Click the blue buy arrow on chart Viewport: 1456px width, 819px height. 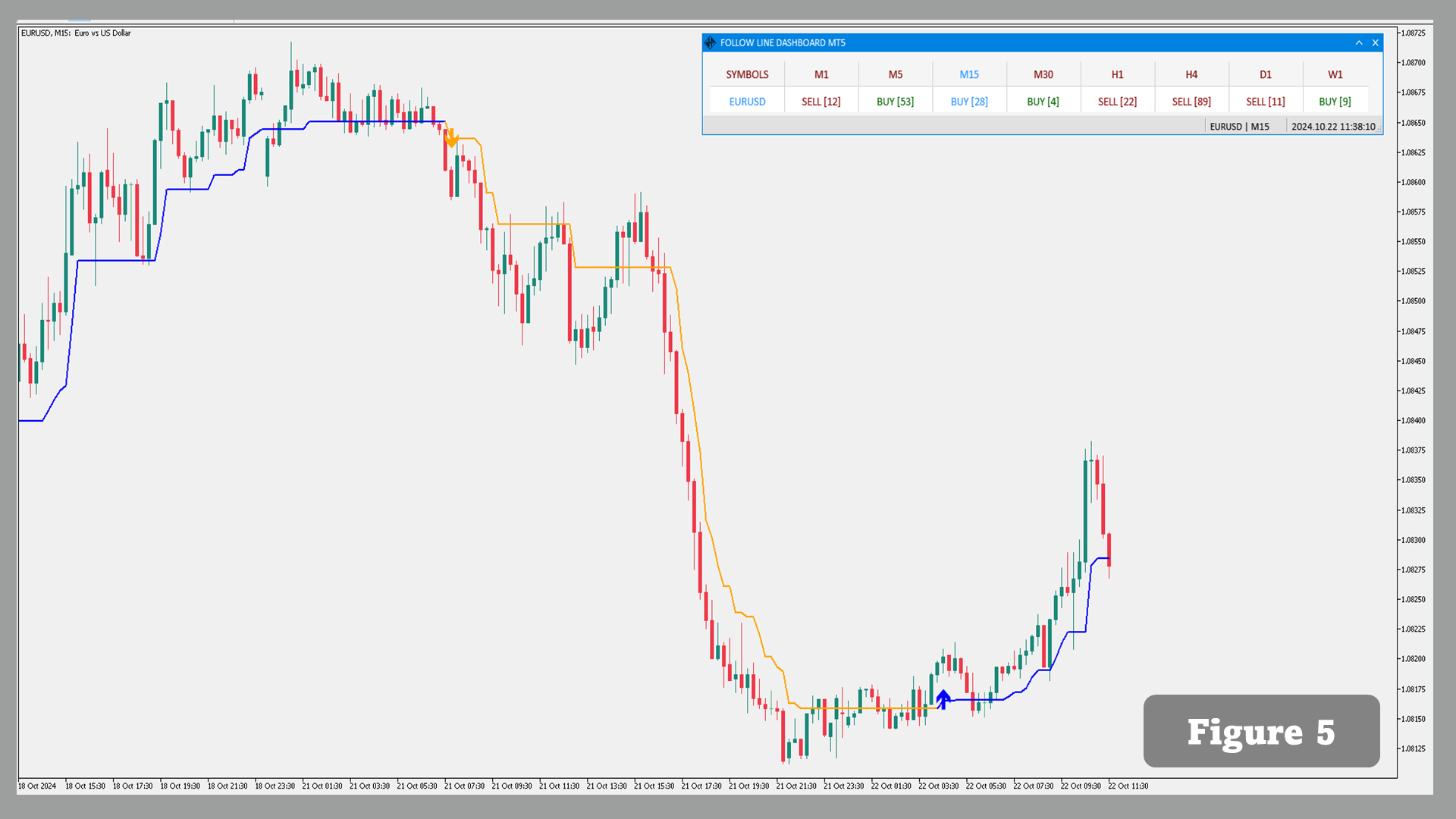[x=943, y=698]
